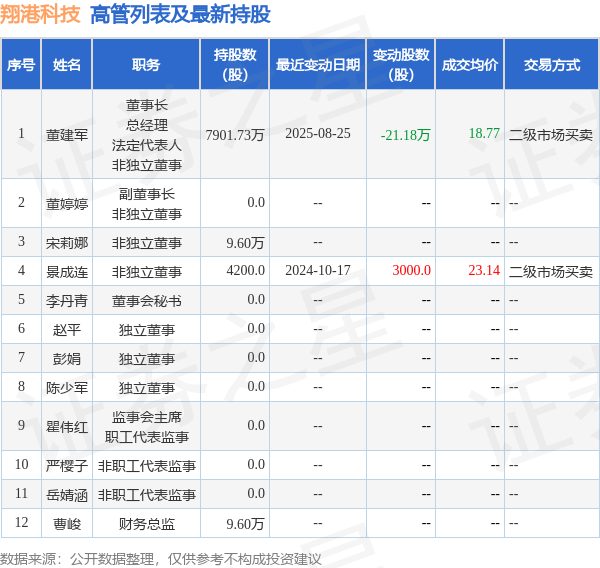600x568 pixels.
Task: Select the 变动股数(股) column header
Action: pos(401,65)
